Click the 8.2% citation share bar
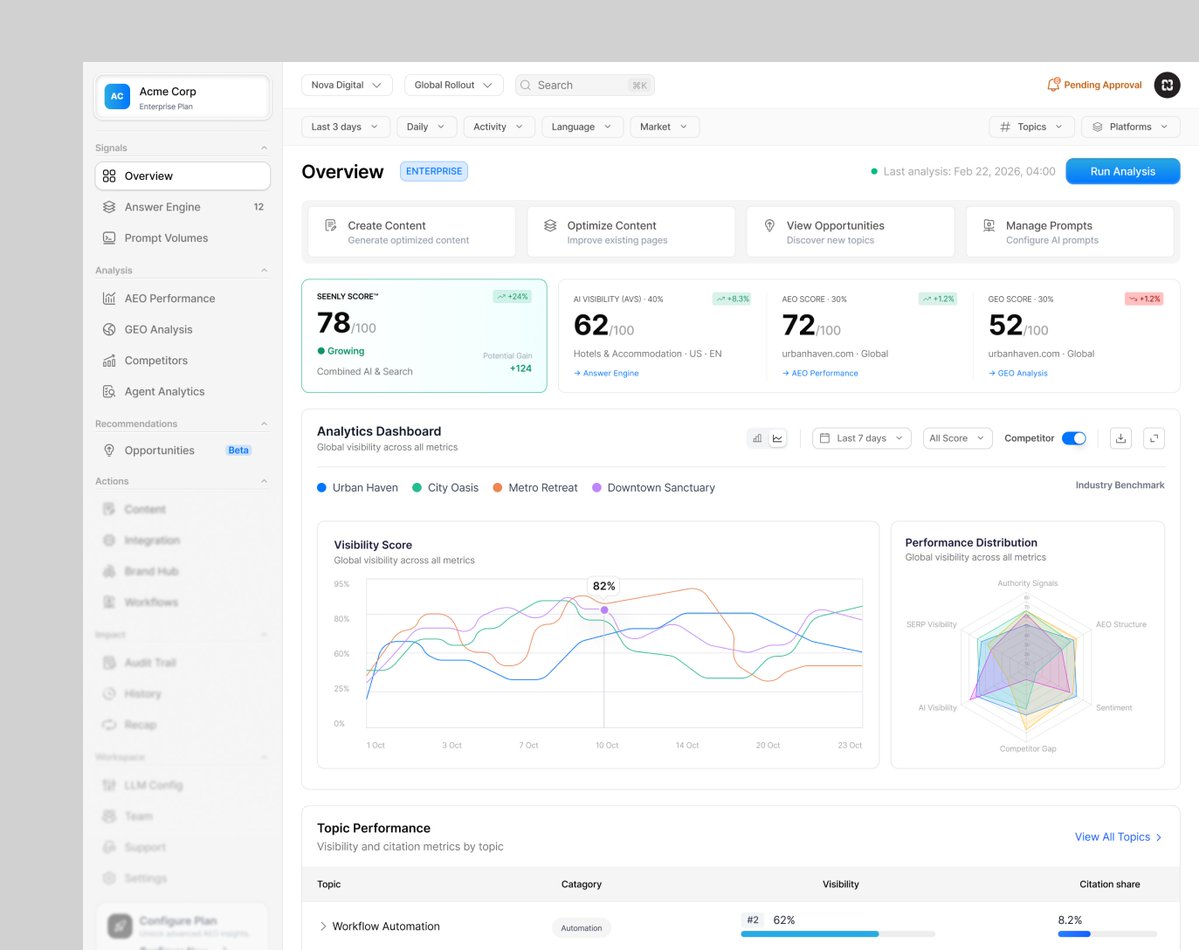 pyautogui.click(x=1107, y=934)
